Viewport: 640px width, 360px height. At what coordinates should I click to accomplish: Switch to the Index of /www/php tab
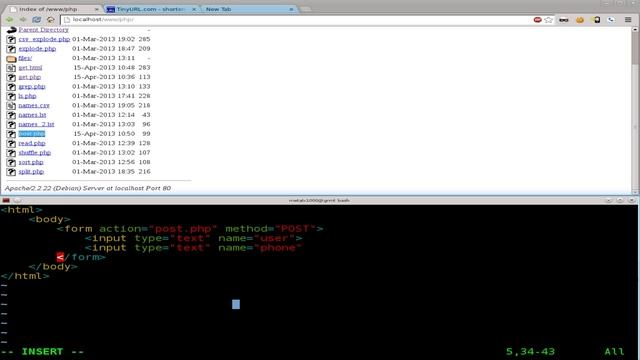point(48,9)
